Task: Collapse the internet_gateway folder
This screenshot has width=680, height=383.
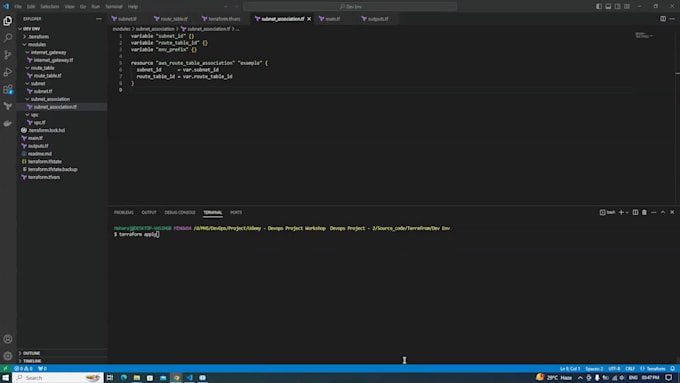Action: click(62, 52)
